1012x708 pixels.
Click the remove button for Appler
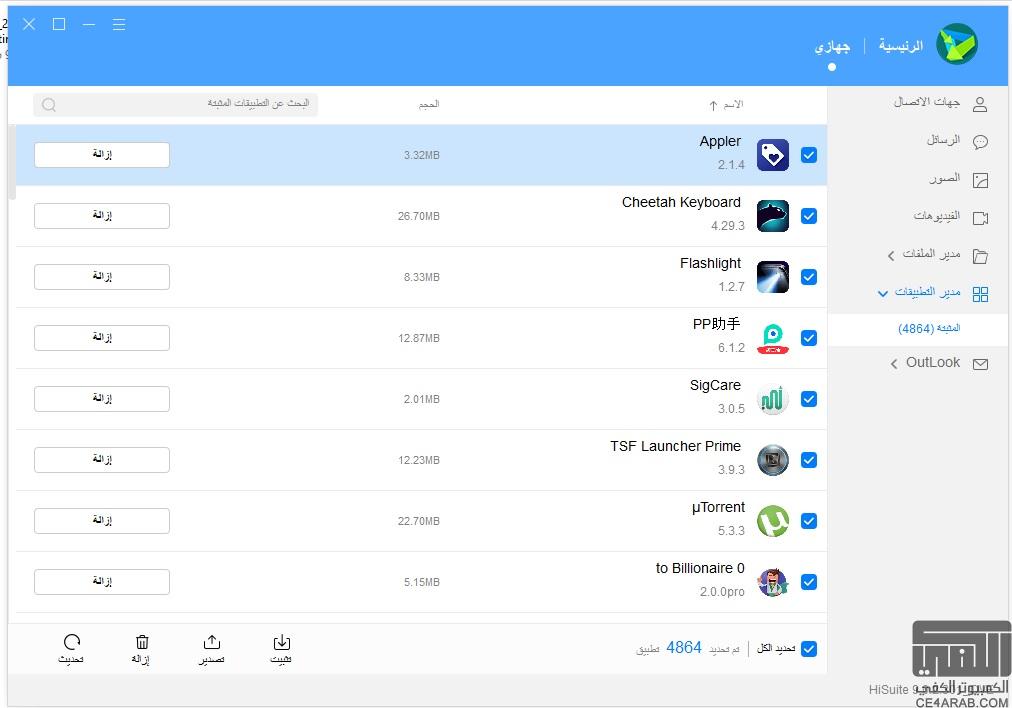(x=102, y=155)
